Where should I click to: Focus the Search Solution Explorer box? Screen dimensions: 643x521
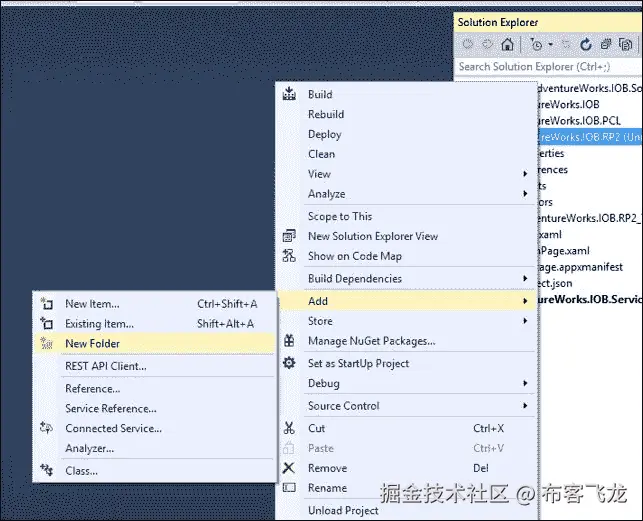point(548,66)
